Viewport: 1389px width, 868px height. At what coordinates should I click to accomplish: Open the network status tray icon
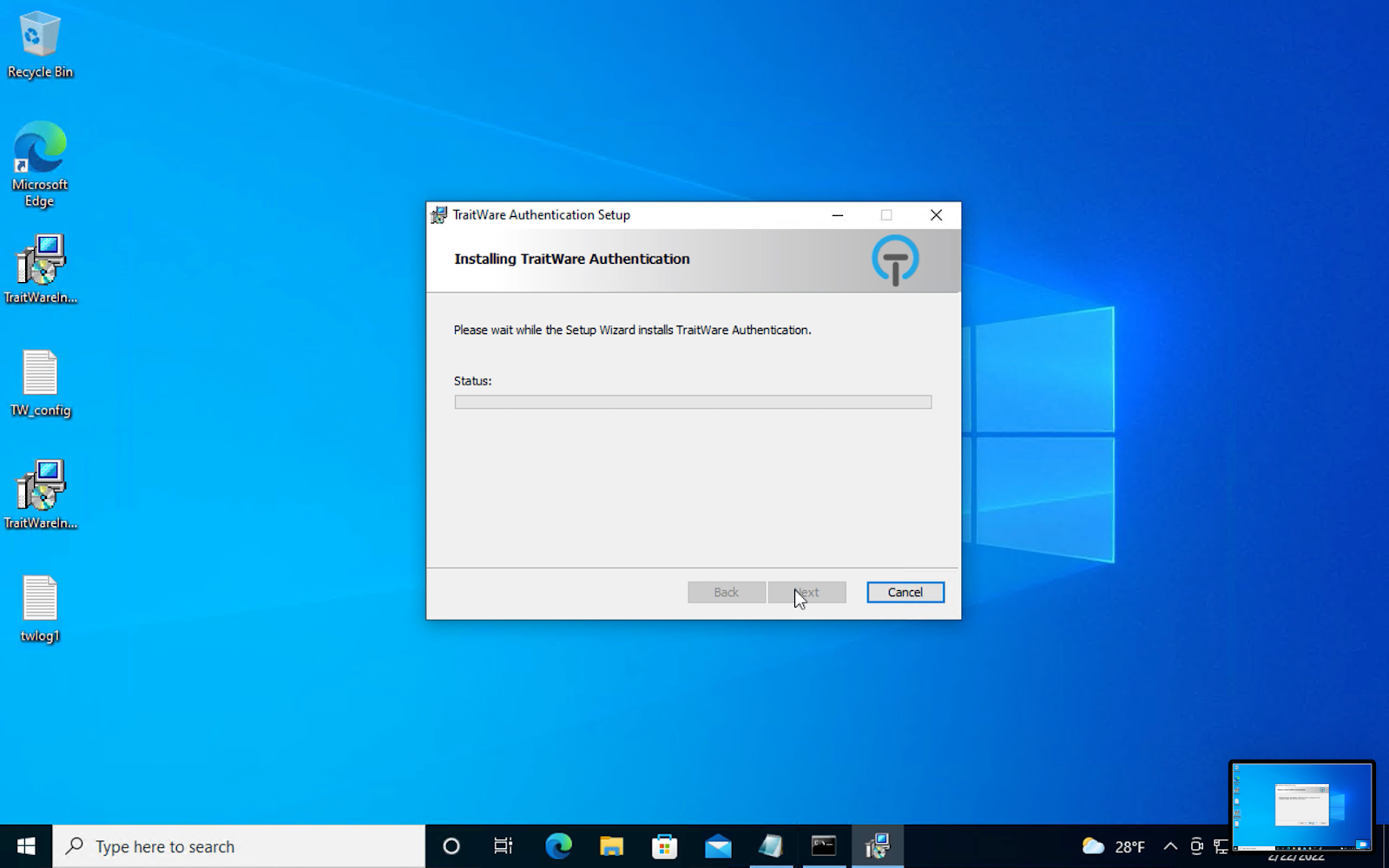1221,846
